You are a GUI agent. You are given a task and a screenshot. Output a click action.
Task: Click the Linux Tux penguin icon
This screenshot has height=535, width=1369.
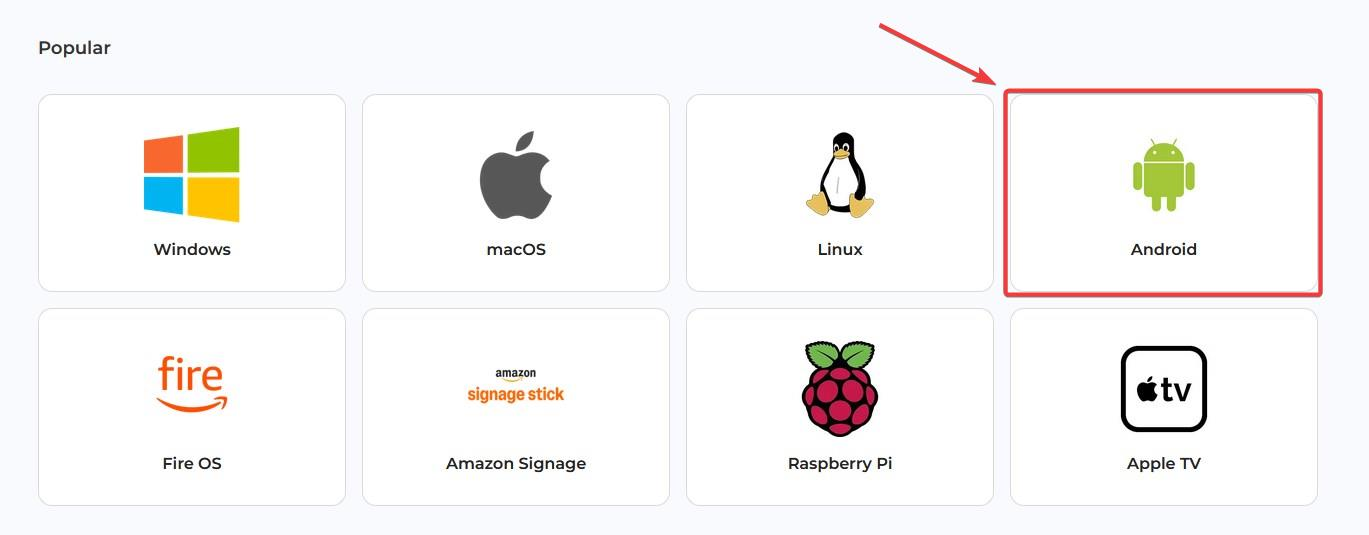(840, 174)
